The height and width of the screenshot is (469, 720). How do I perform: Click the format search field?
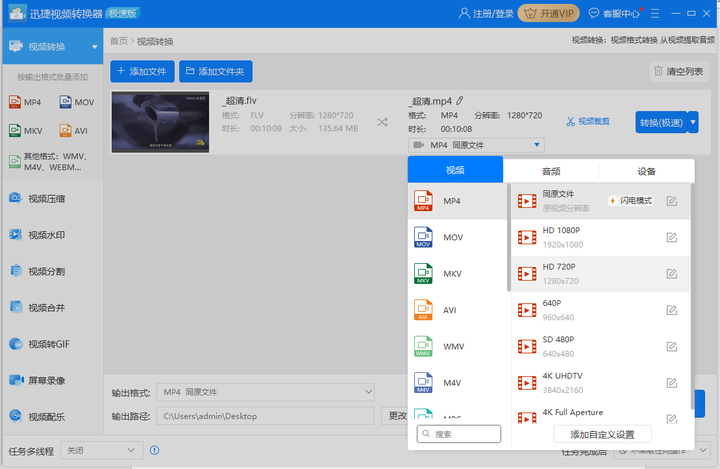tap(459, 434)
